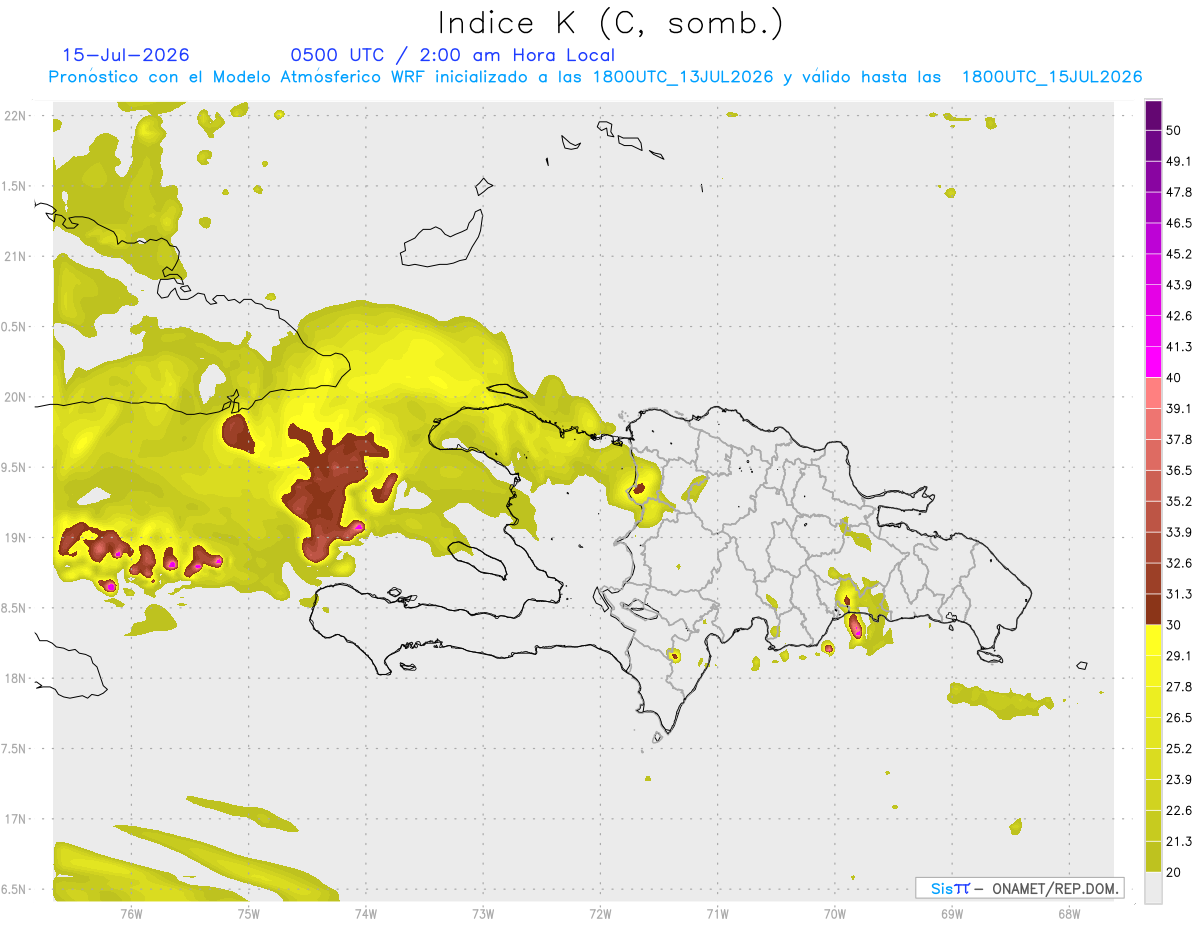Select the legend value "41.3"

point(1180,347)
